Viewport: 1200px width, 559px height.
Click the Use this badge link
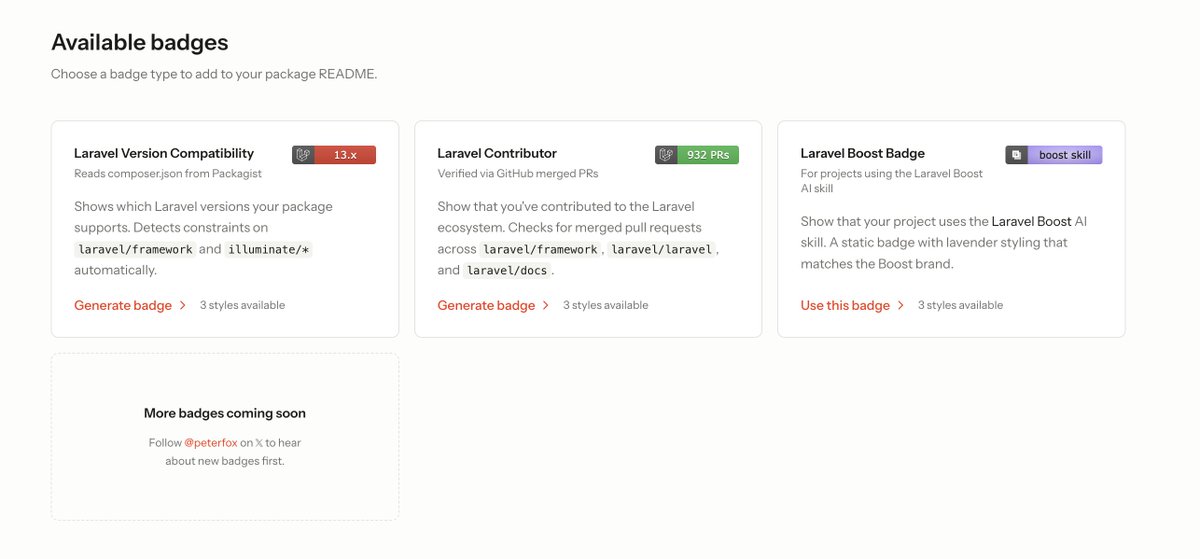pos(845,305)
